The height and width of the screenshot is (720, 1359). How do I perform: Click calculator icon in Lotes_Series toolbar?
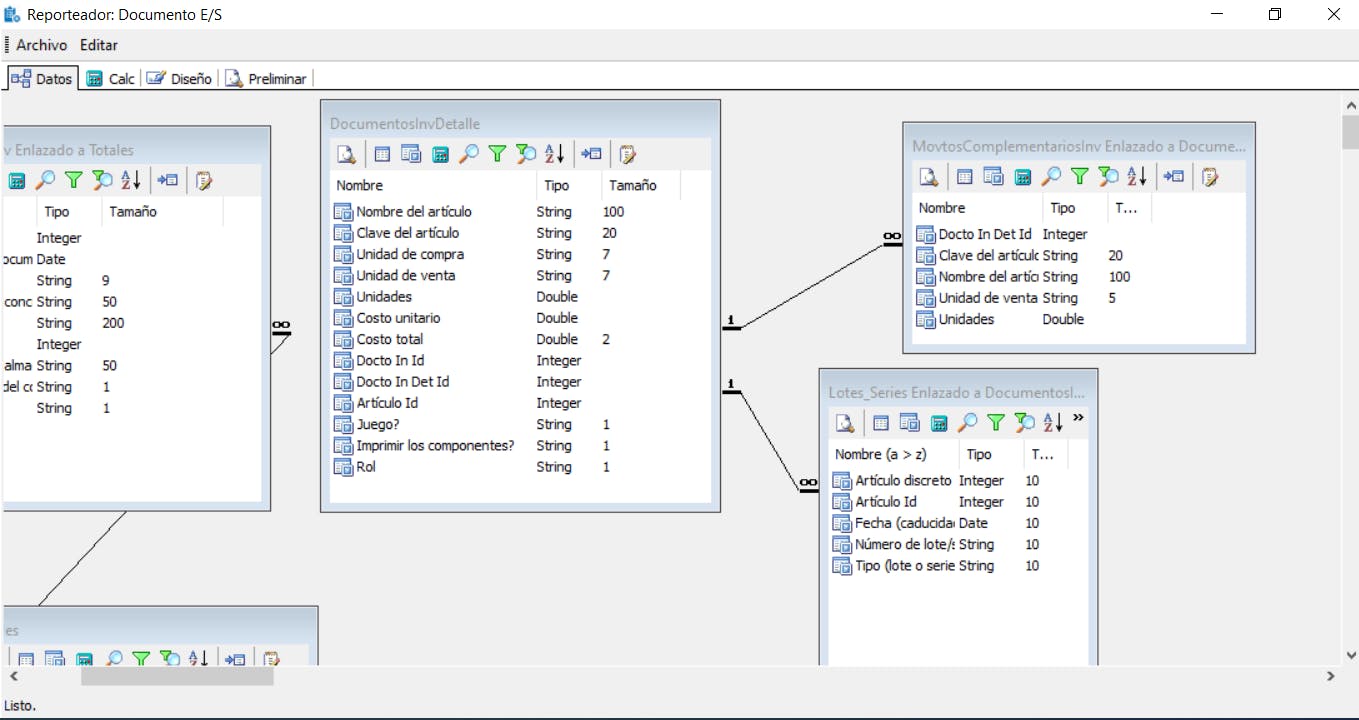click(x=938, y=423)
